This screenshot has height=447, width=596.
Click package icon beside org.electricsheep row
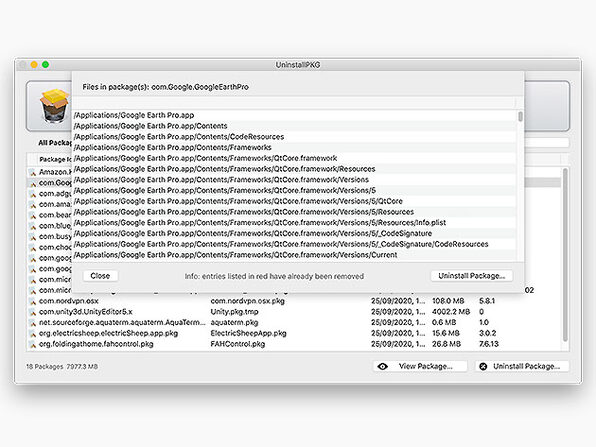[x=33, y=334]
